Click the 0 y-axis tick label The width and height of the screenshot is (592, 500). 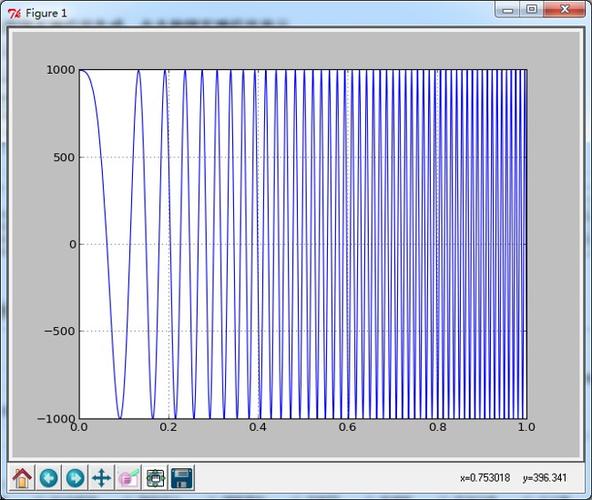tap(72, 244)
